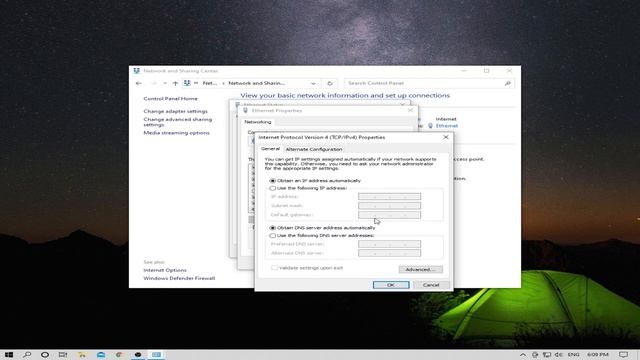640x360 pixels.
Task: Click the Preferred DNS server field
Action: coord(389,244)
